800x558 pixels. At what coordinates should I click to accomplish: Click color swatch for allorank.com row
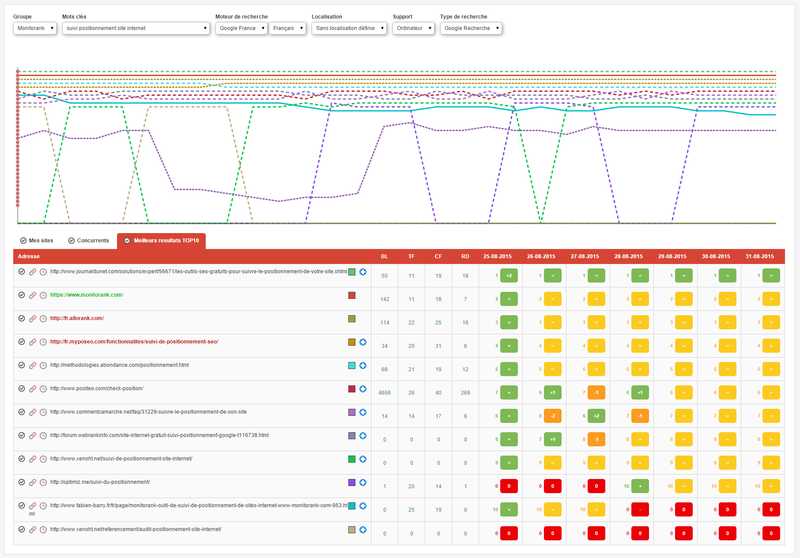tap(352, 319)
